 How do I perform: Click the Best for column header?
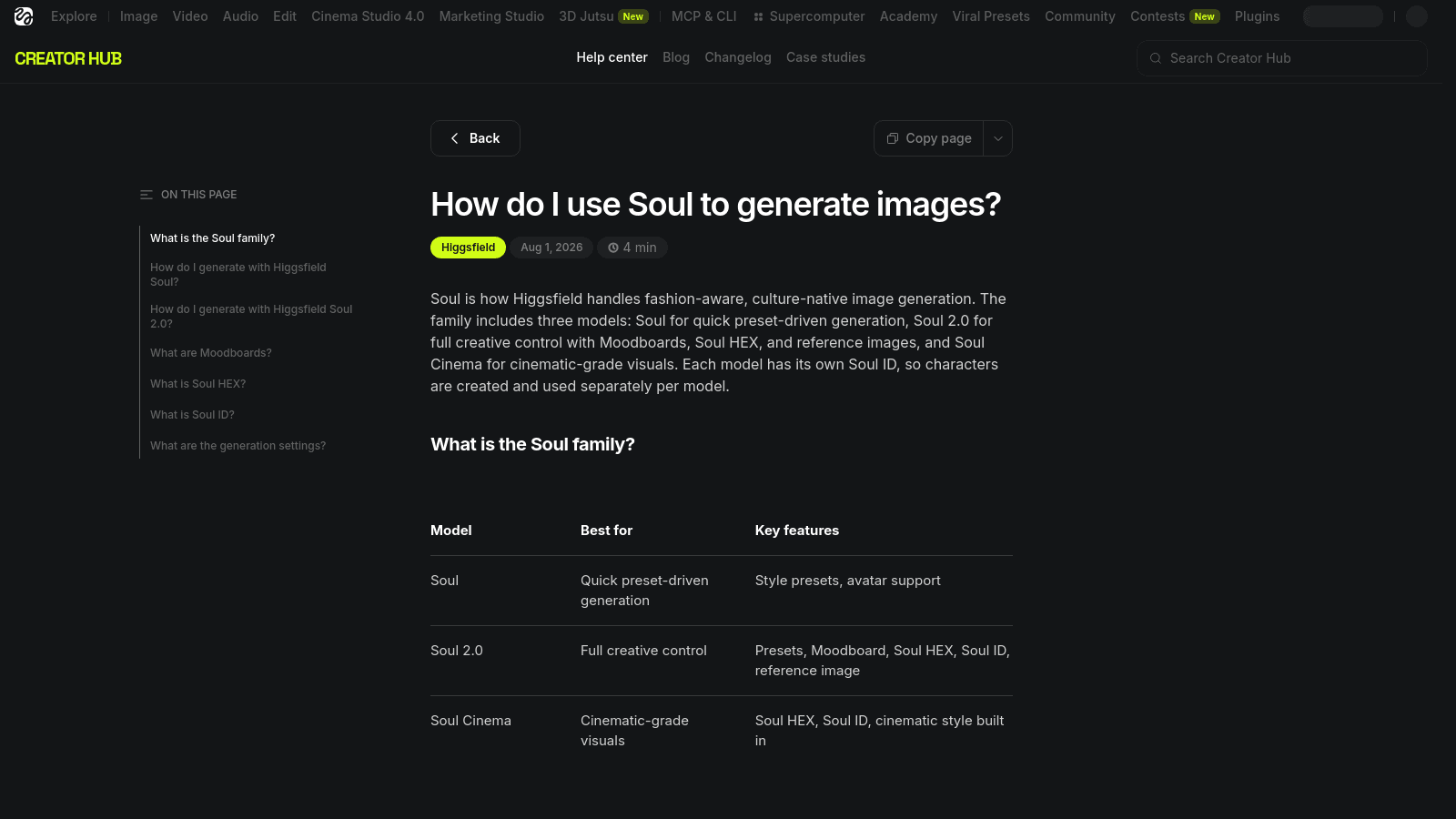[x=606, y=531]
